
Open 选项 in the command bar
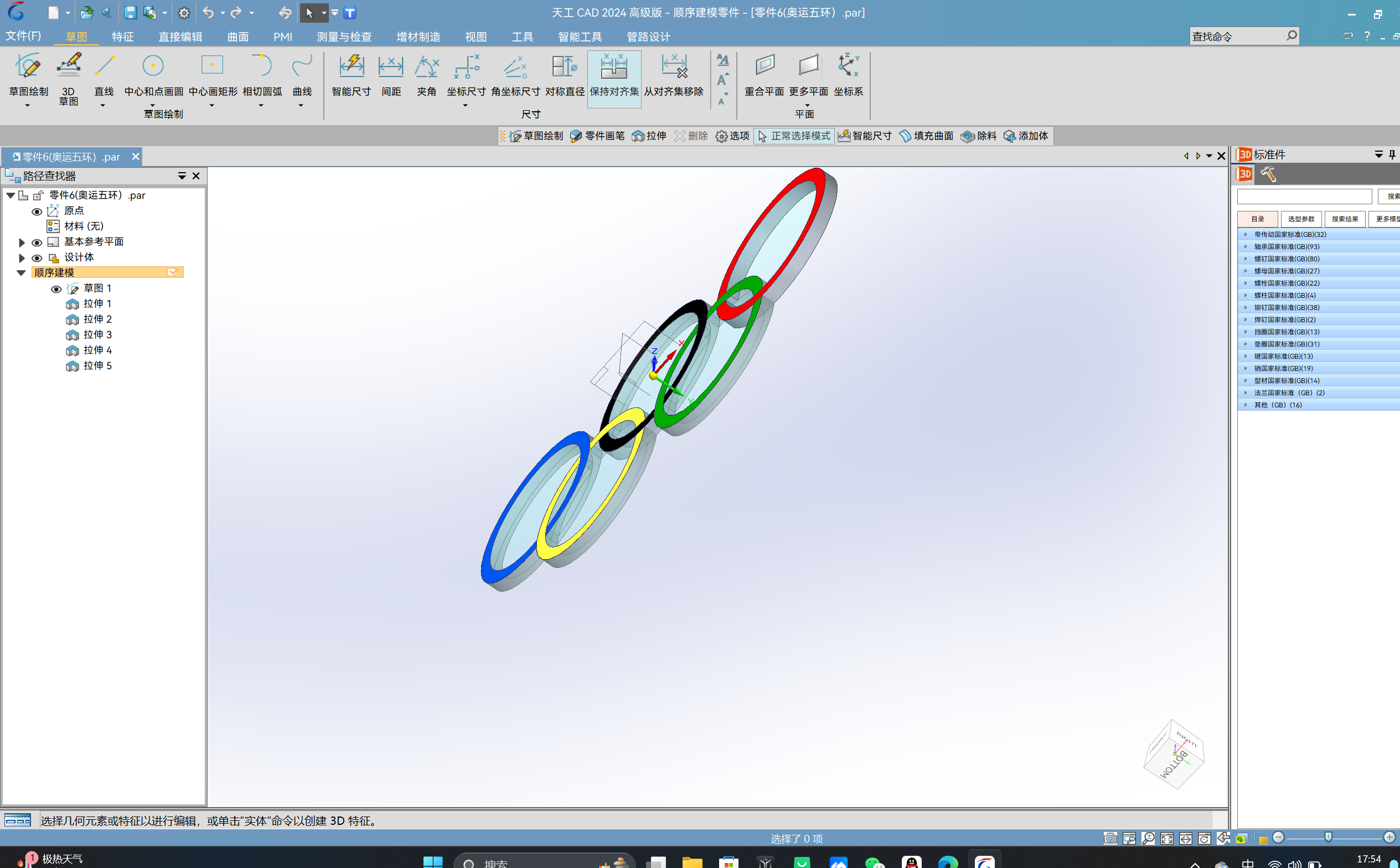[x=732, y=136]
